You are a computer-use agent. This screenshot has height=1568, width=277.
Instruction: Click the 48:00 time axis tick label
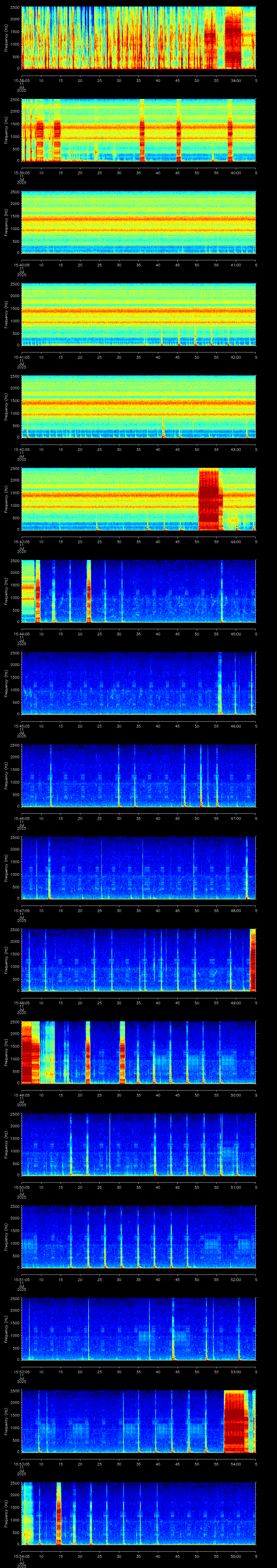point(236,910)
